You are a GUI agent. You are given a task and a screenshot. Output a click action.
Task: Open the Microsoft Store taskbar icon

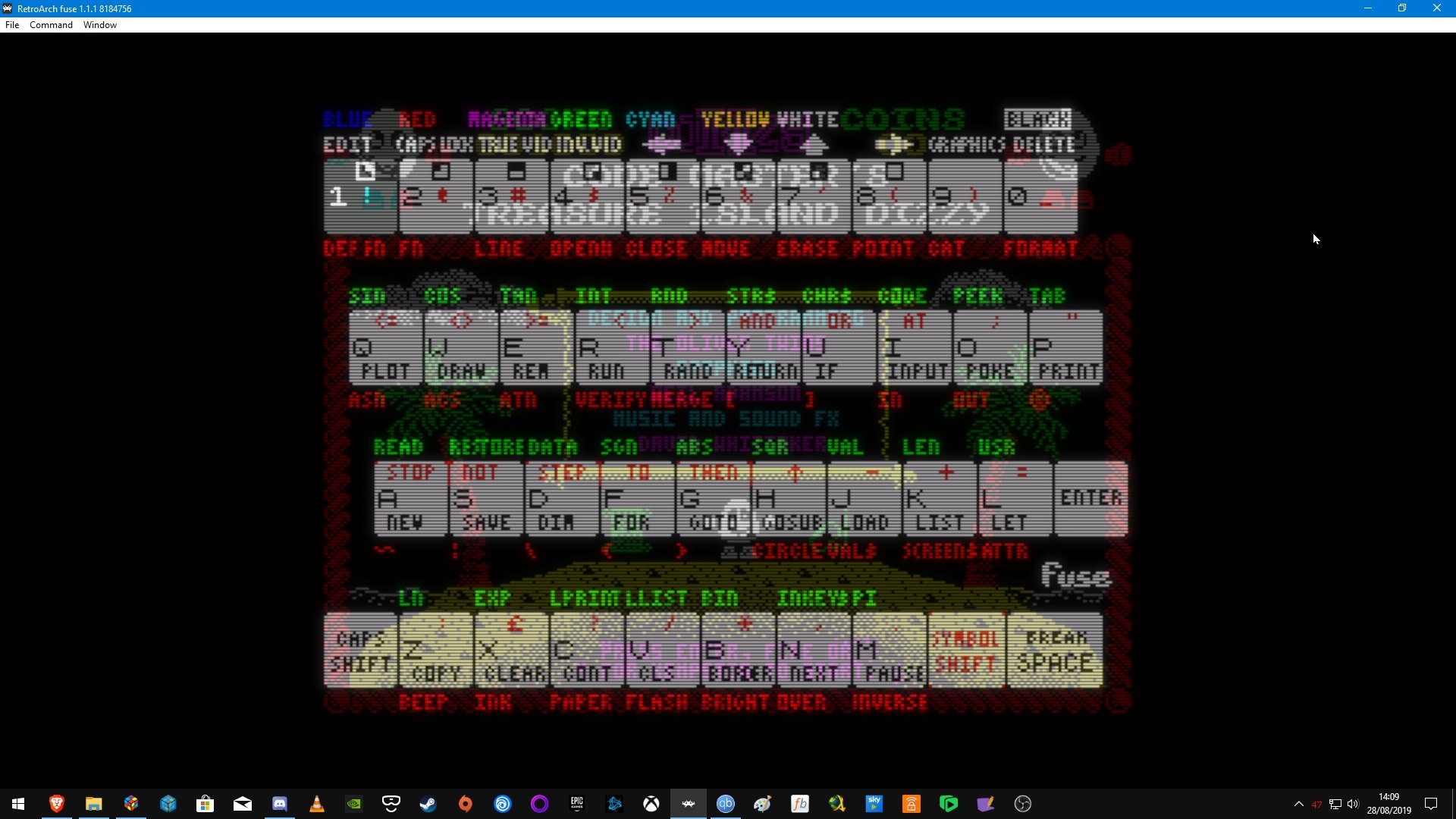pyautogui.click(x=205, y=804)
